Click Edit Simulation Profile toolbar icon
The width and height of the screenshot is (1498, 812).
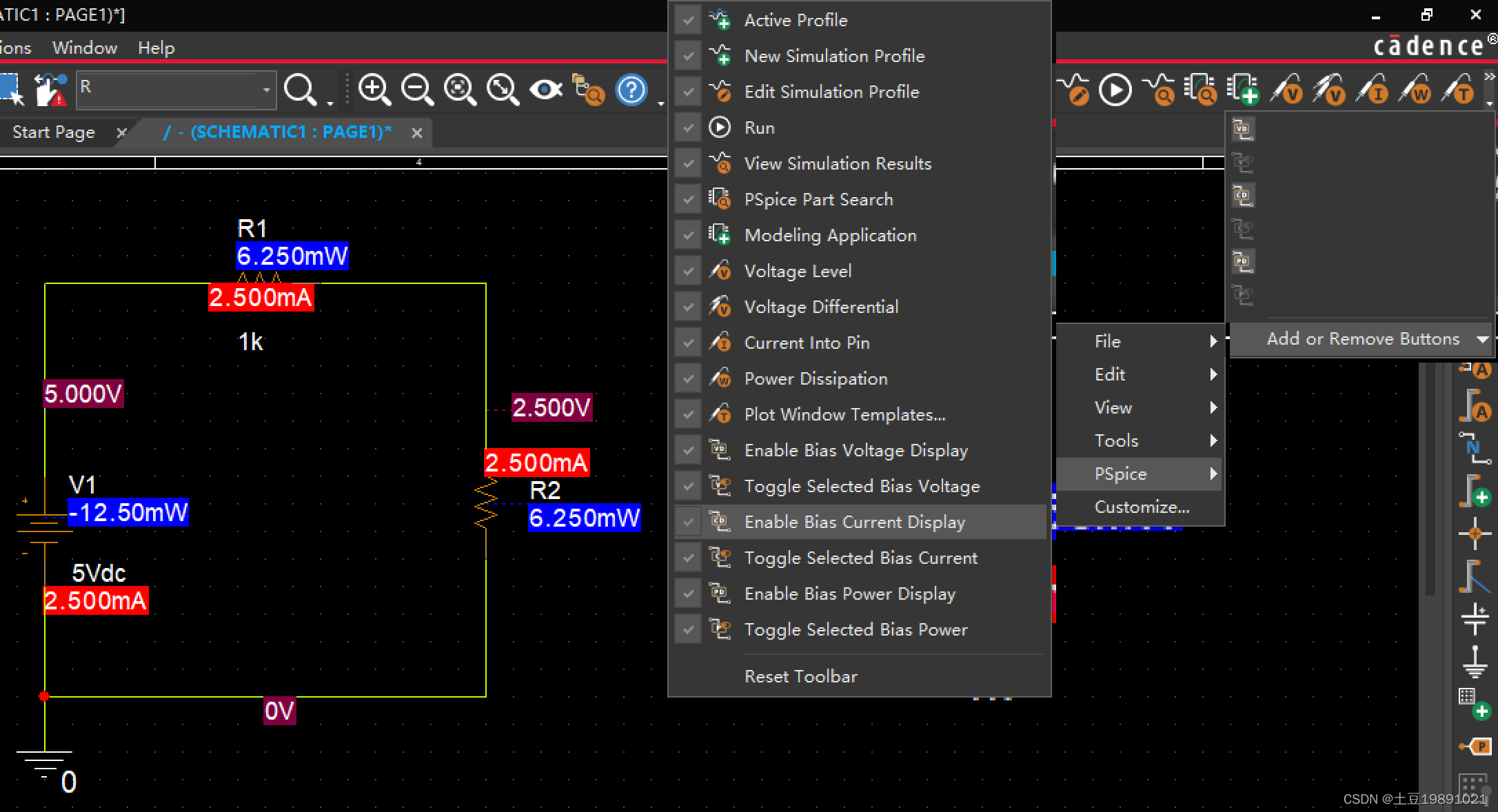coord(1073,90)
